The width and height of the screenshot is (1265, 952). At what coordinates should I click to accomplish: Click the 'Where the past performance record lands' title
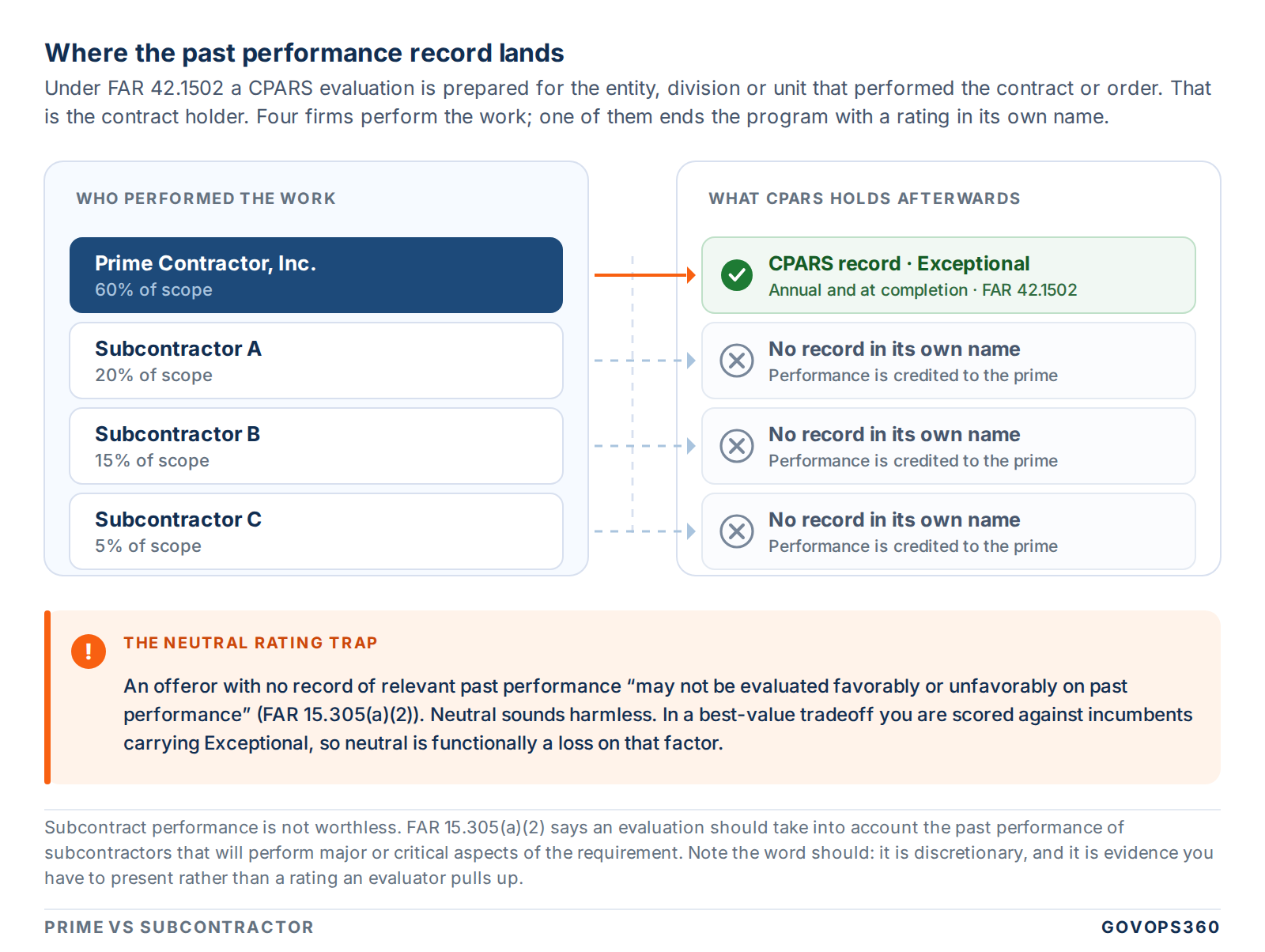[x=304, y=53]
